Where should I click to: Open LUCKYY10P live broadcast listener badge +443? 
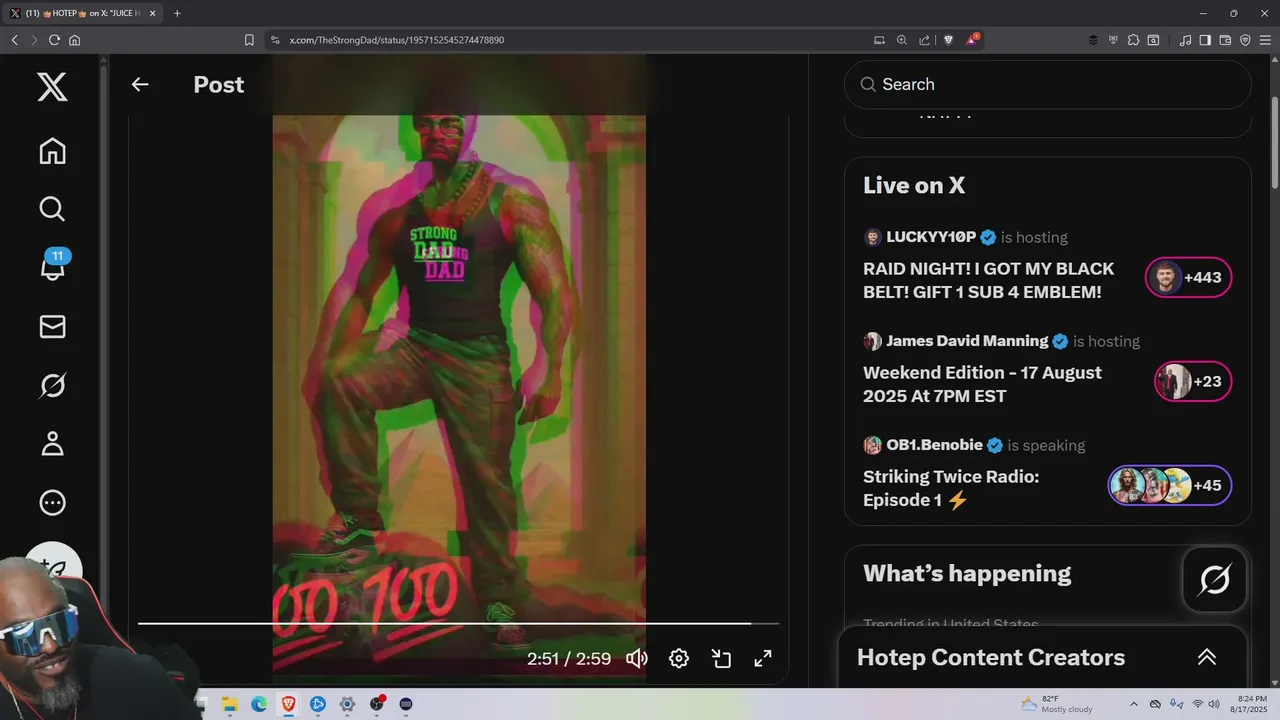point(1188,278)
